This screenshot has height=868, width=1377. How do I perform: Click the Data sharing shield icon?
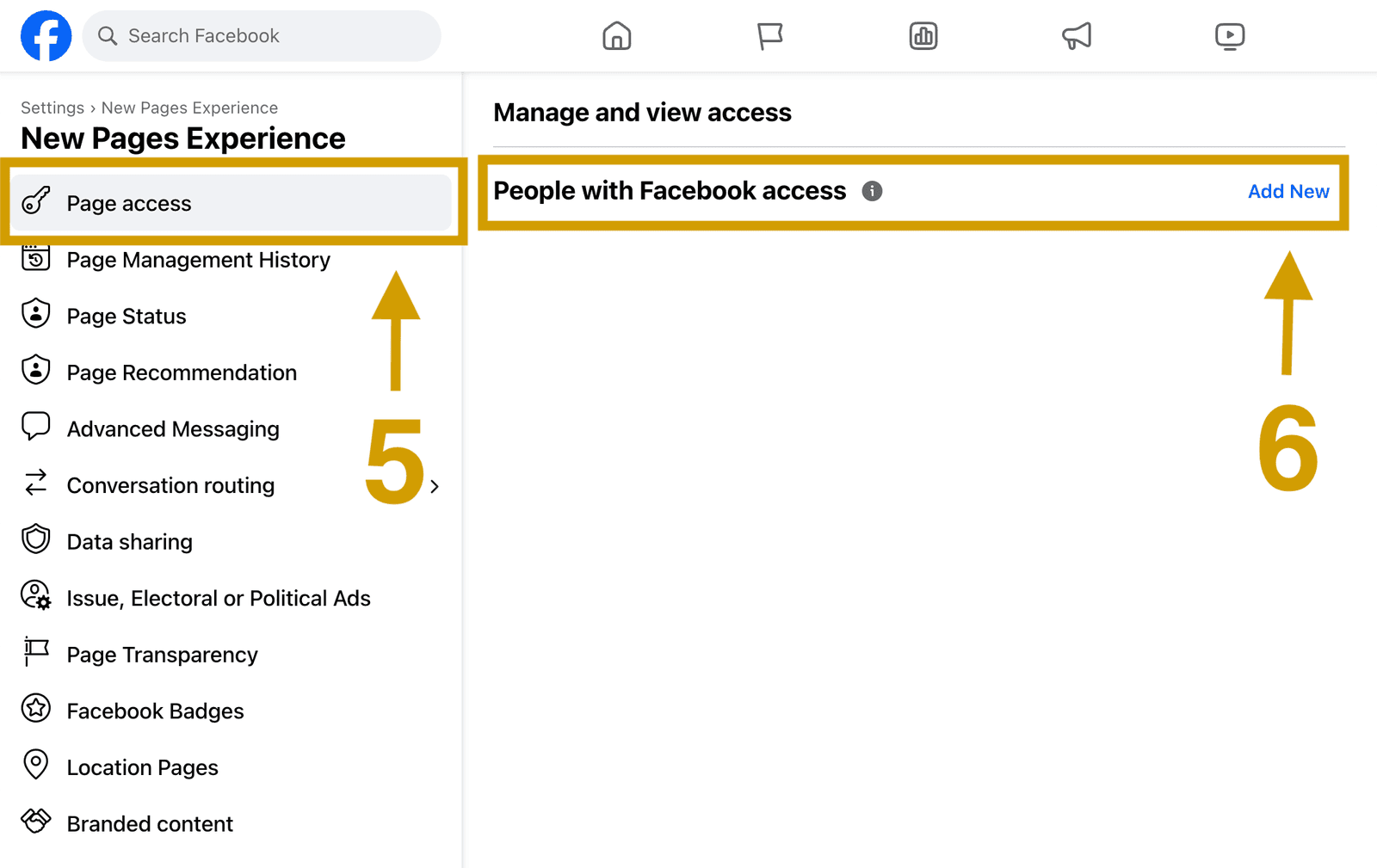tap(36, 539)
